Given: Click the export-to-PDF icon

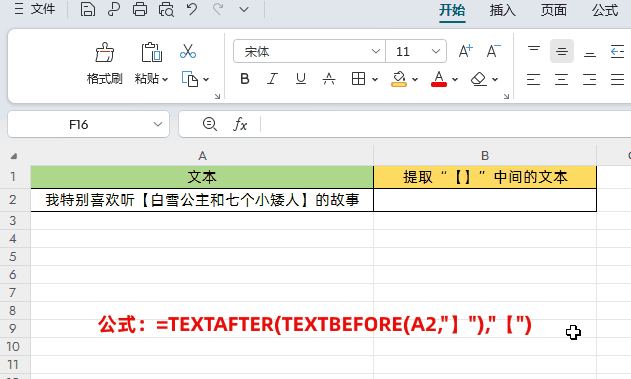Looking at the screenshot, I should coord(114,9).
